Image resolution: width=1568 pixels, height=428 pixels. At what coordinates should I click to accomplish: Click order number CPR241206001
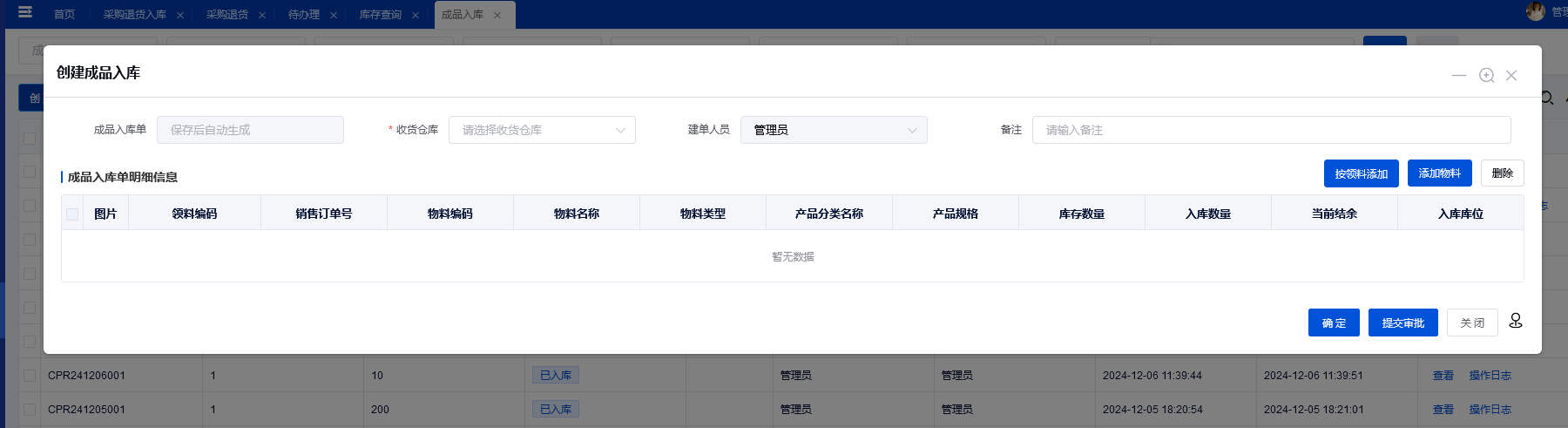(x=86, y=376)
